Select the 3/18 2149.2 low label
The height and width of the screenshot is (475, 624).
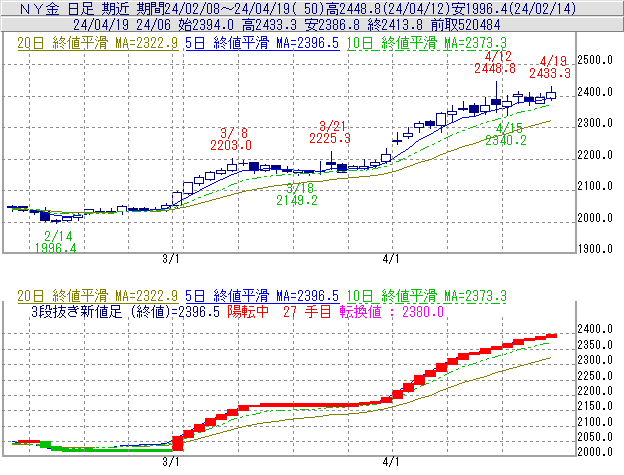pyautogui.click(x=297, y=194)
